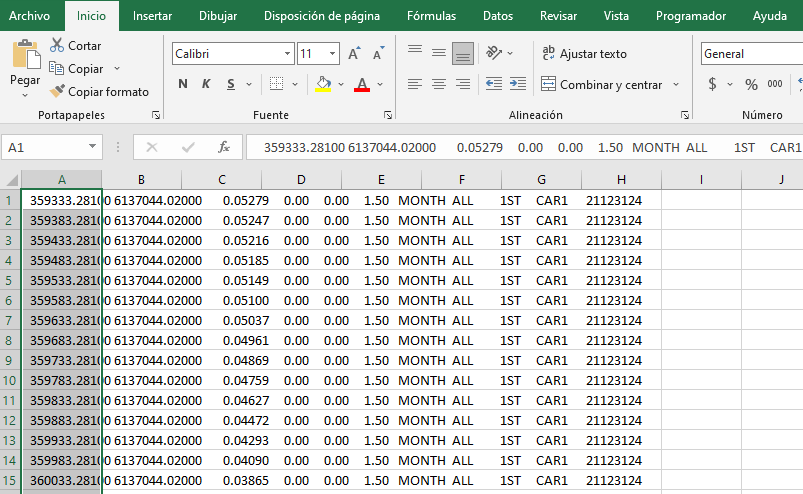803x494 pixels.
Task: Open underline style dropdown arrow
Action: tap(249, 84)
